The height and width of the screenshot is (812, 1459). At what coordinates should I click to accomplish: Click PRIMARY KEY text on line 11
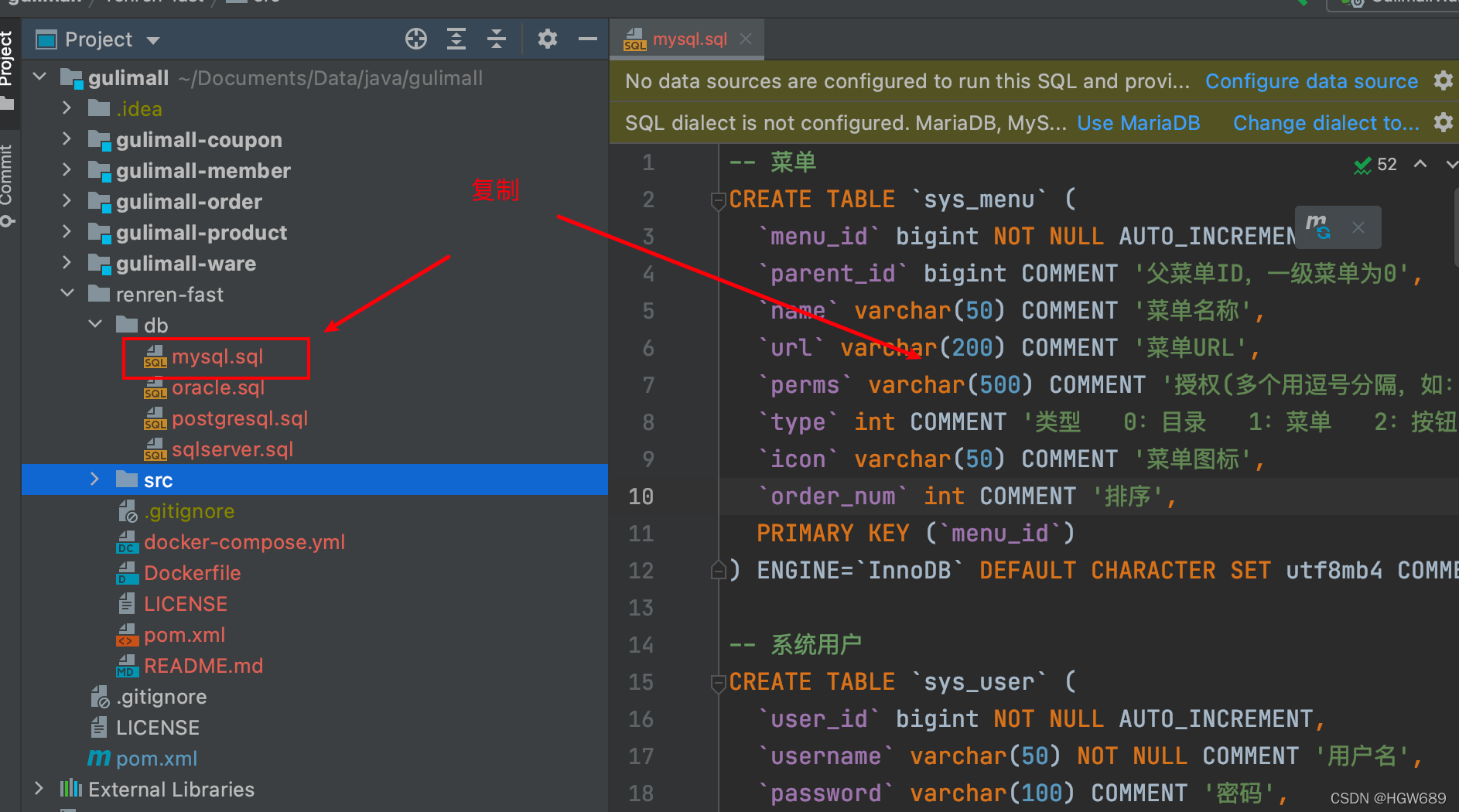pos(833,534)
